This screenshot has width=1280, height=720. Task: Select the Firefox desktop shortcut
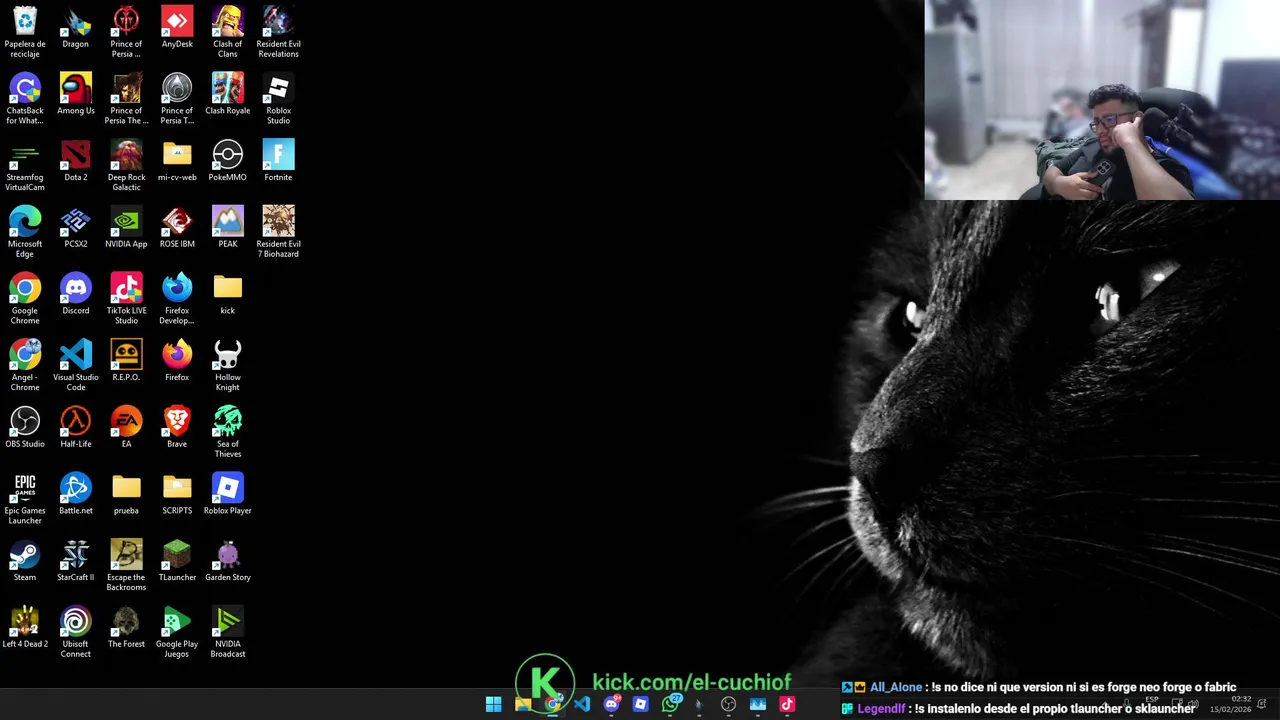pos(177,362)
